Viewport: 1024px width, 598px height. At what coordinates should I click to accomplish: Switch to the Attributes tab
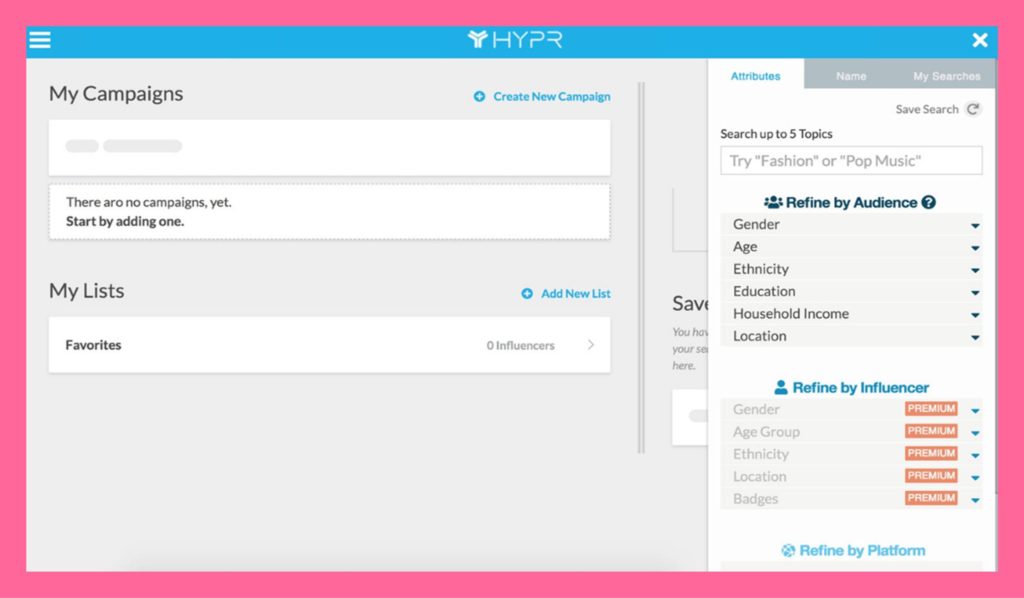coord(756,76)
